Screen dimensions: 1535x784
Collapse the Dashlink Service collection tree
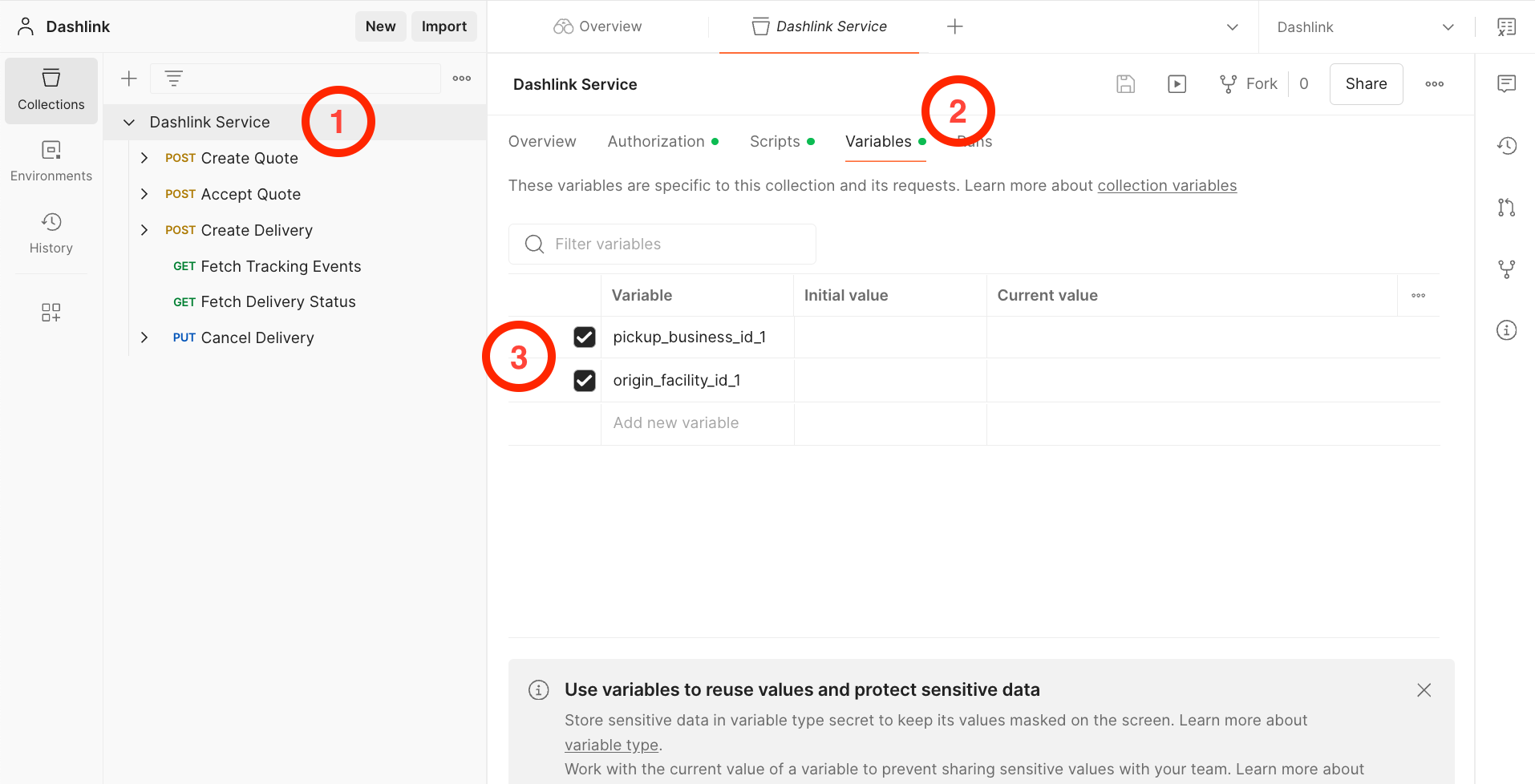click(129, 123)
